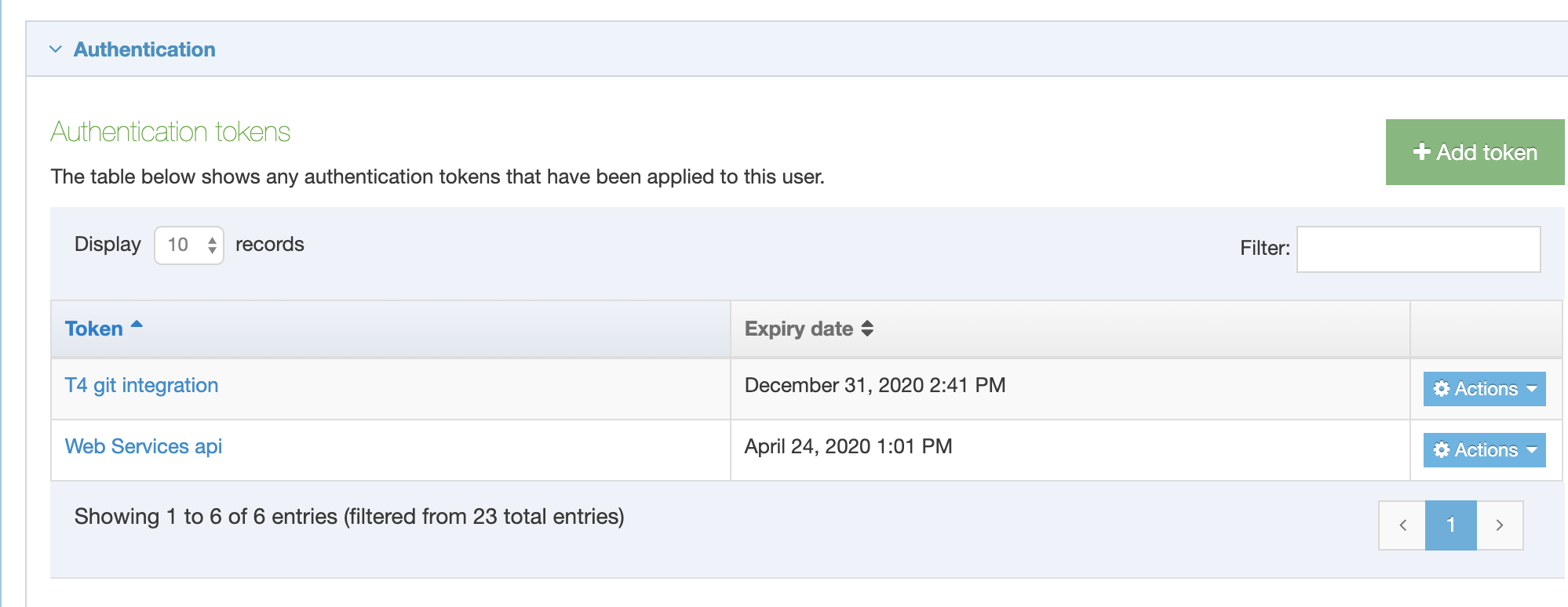This screenshot has width=1568, height=607.
Task: Sort by the Token column header
Action: [94, 329]
